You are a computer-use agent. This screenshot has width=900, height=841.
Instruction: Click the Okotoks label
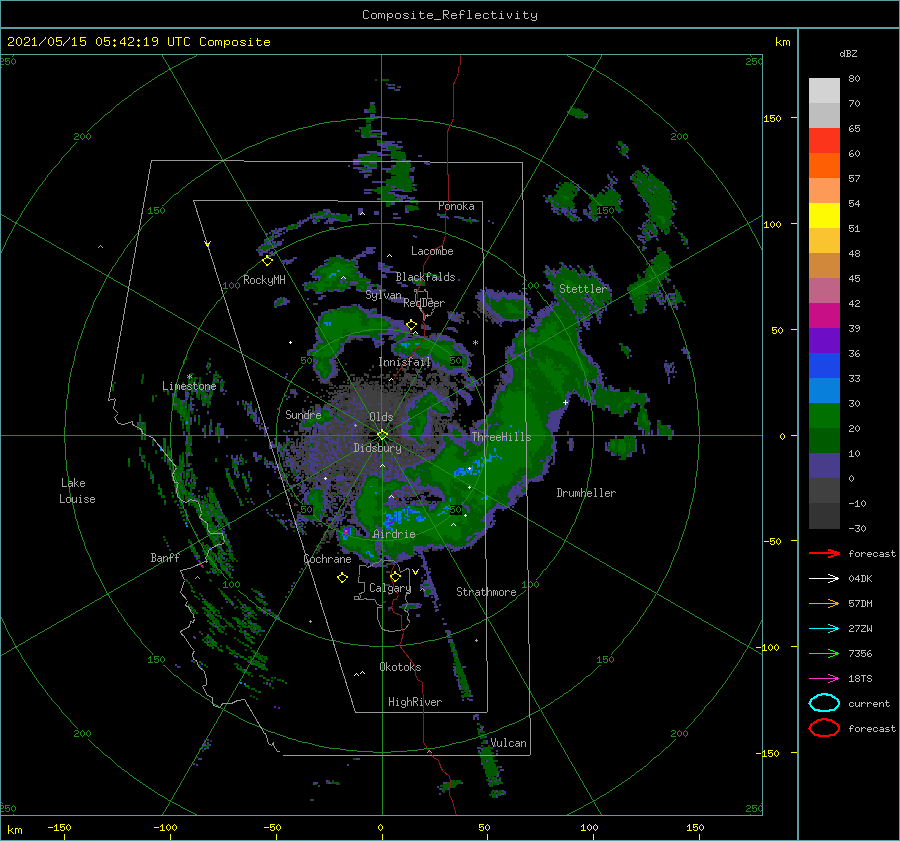click(400, 667)
